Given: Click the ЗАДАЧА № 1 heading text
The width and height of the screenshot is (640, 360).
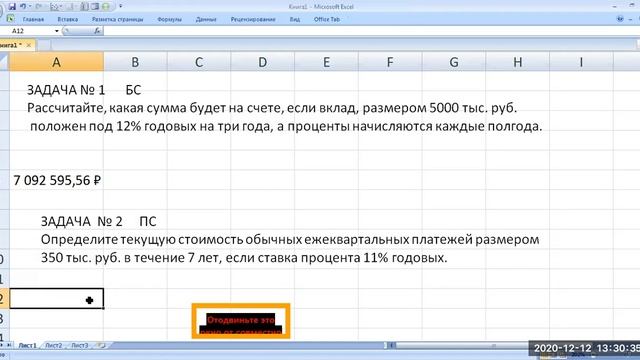Looking at the screenshot, I should (66, 90).
